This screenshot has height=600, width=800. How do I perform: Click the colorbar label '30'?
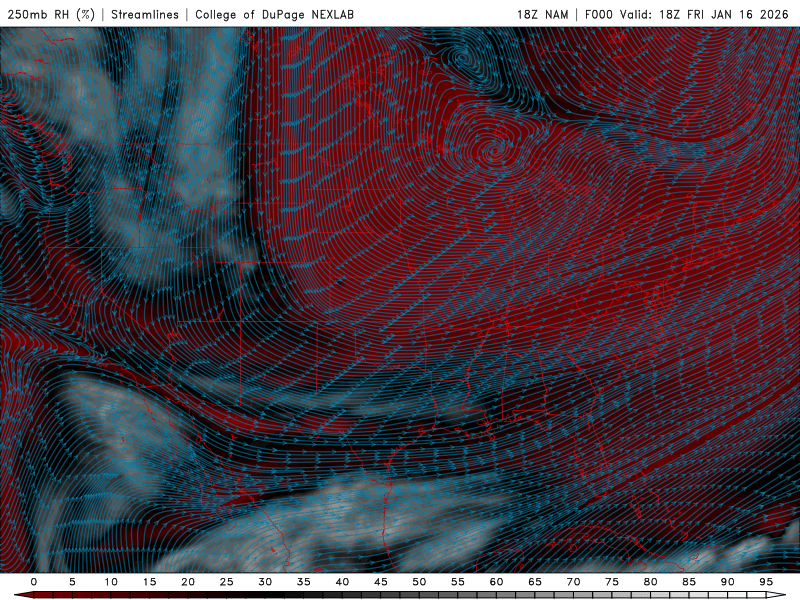[265, 582]
